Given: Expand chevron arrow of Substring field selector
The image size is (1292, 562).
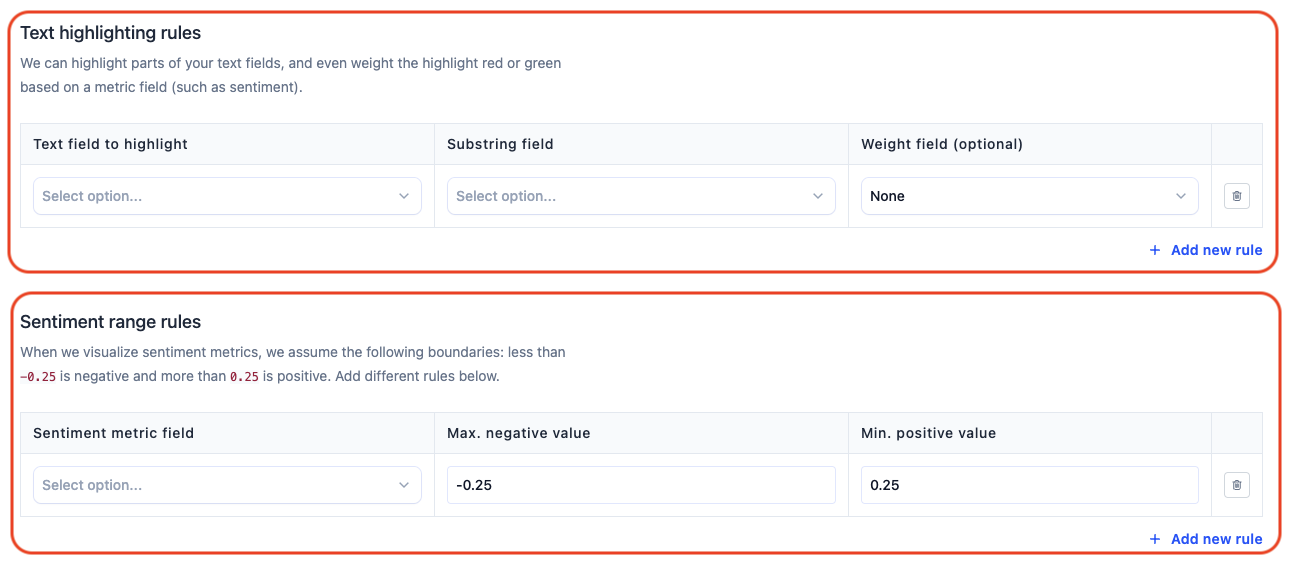Looking at the screenshot, I should pos(818,196).
